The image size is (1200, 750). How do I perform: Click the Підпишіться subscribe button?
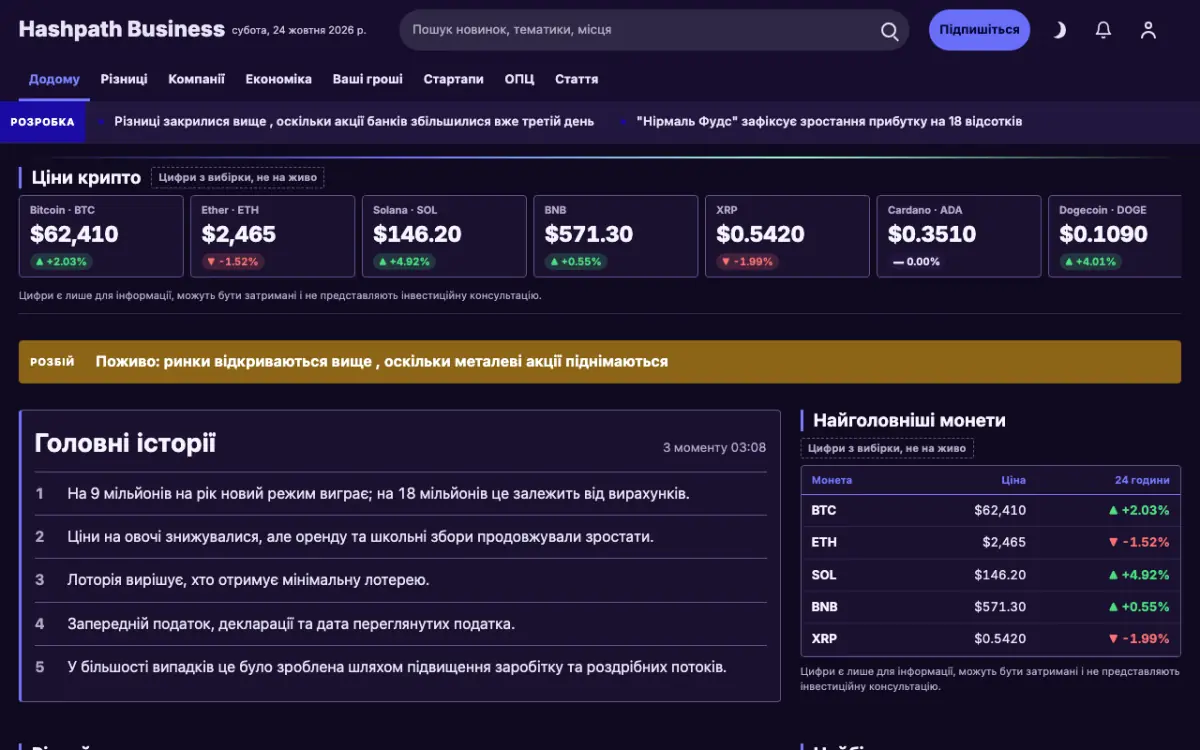pyautogui.click(x=979, y=30)
